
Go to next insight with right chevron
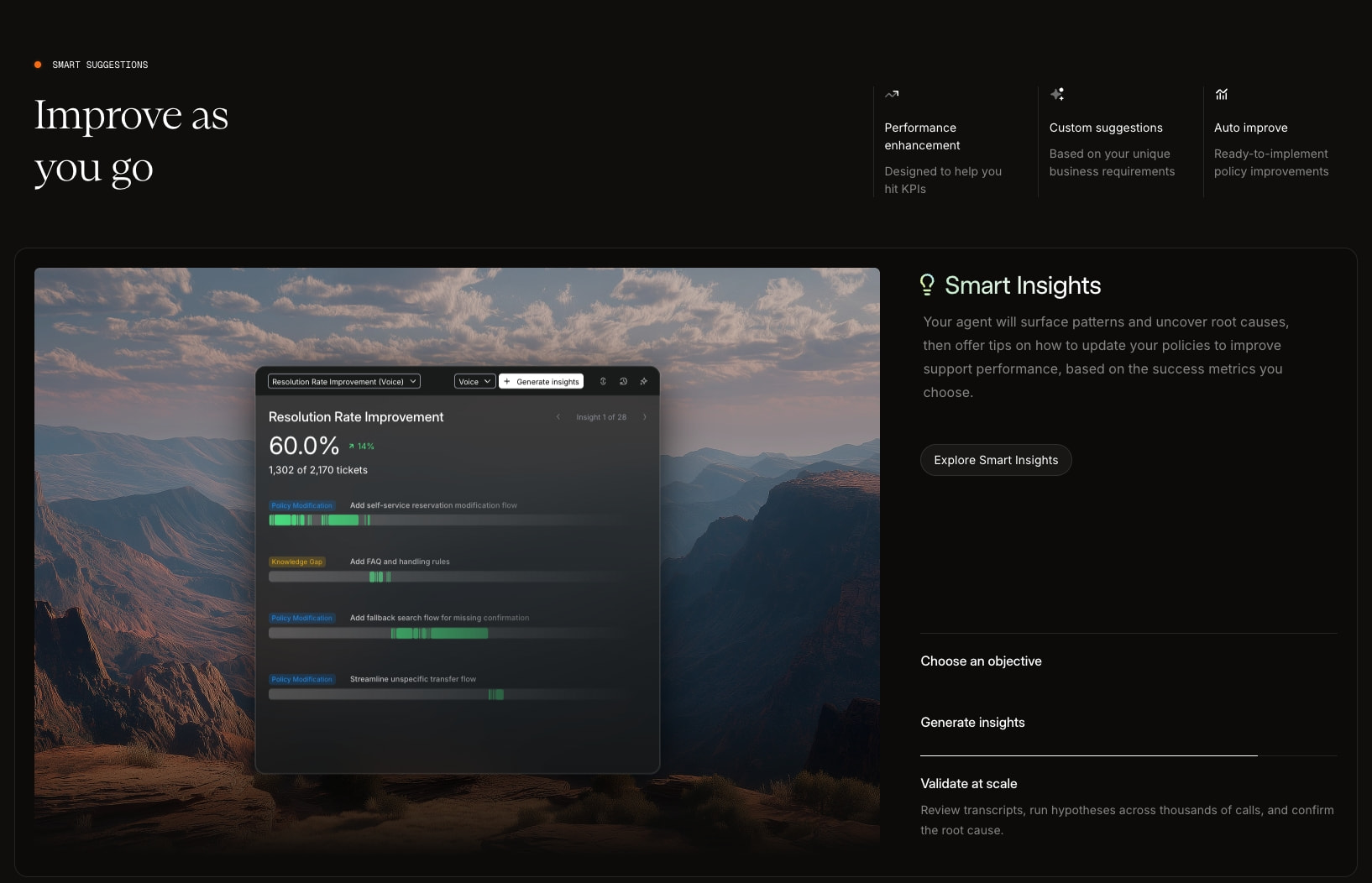tap(645, 417)
